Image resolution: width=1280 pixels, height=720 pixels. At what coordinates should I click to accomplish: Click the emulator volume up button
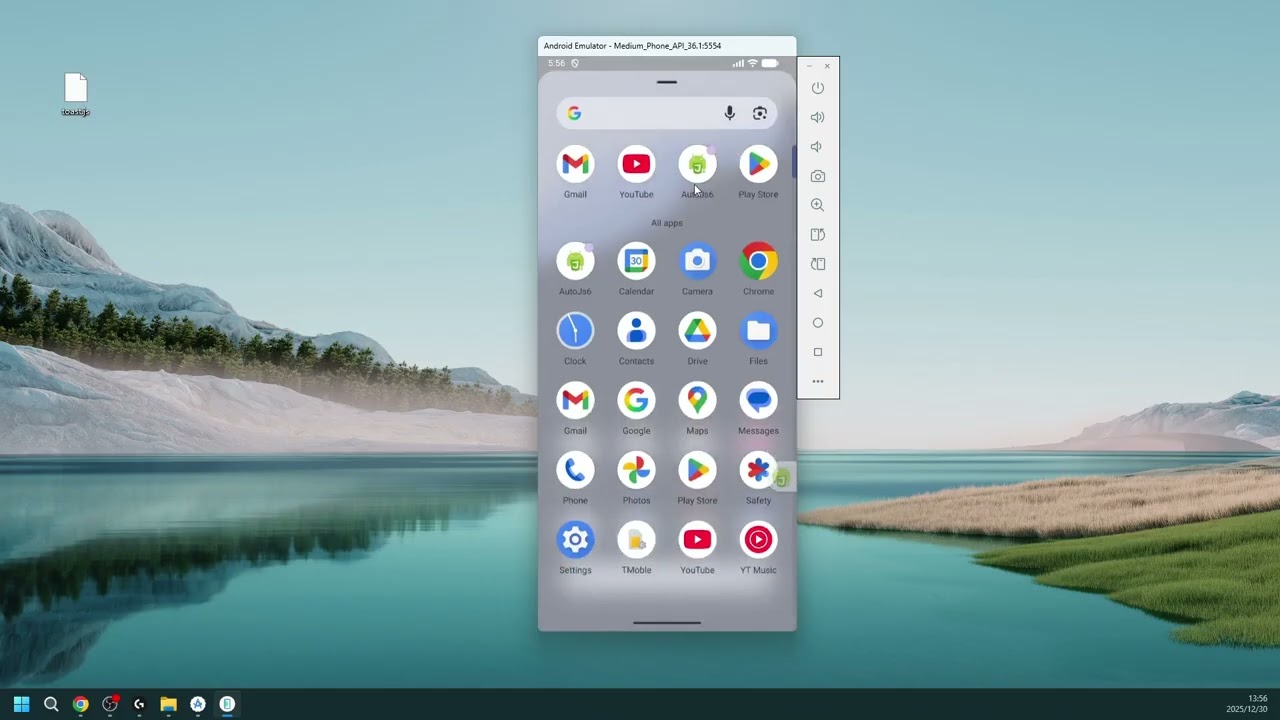click(817, 117)
